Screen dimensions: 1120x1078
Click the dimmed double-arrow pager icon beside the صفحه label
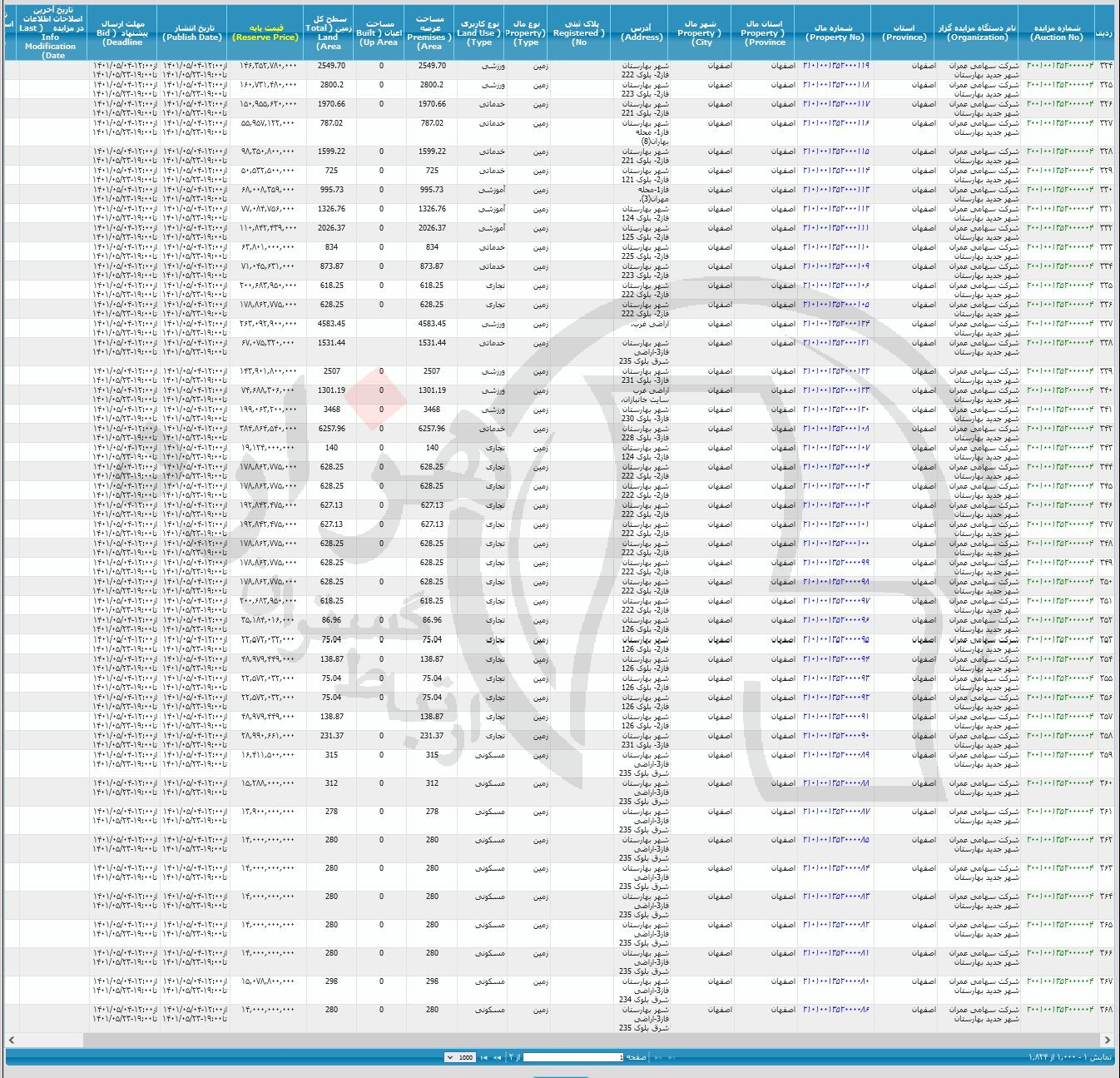657,1057
